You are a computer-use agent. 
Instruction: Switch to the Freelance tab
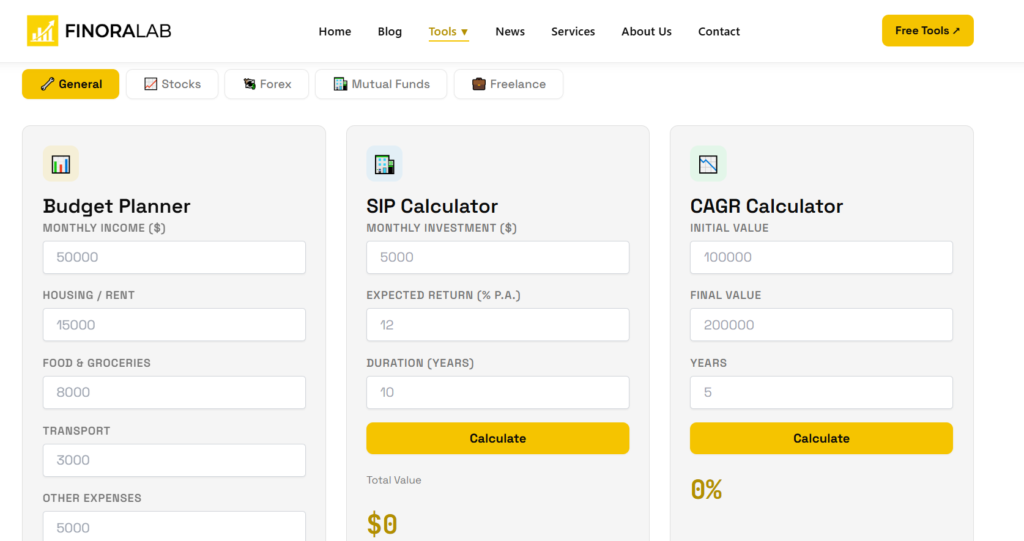click(509, 84)
